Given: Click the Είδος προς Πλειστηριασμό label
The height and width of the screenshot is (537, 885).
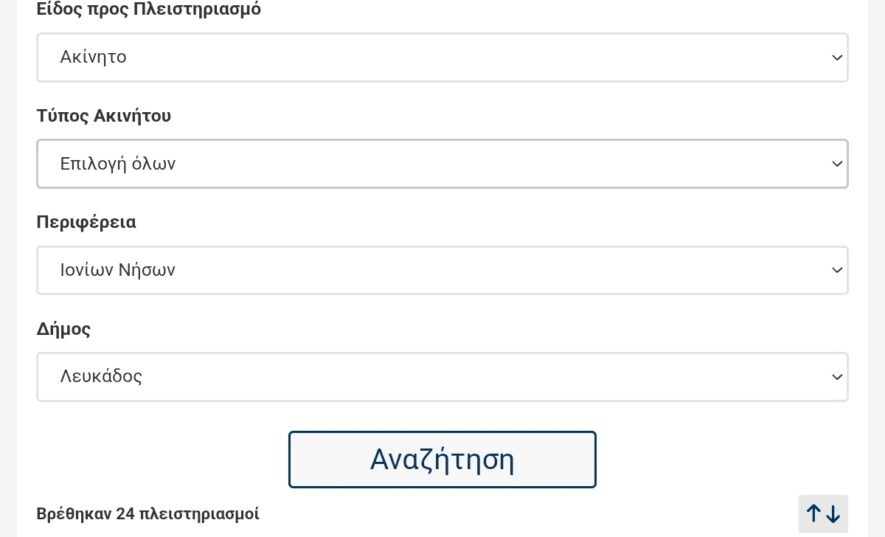Looking at the screenshot, I should click(x=148, y=9).
